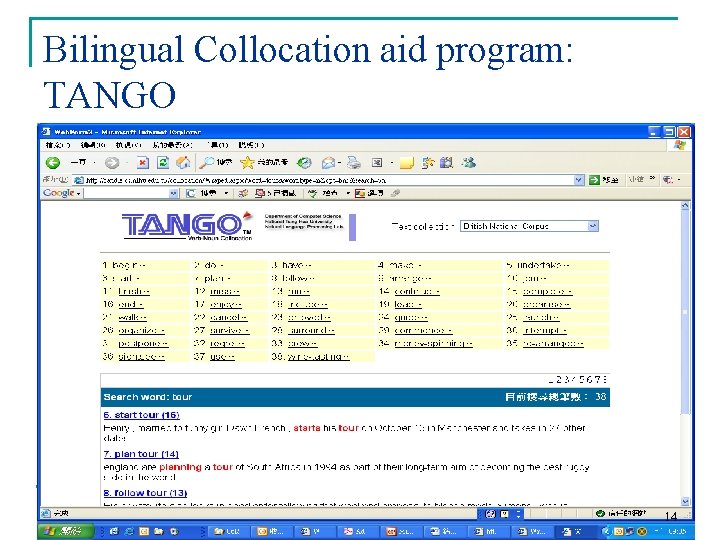This screenshot has height=540, width=720.
Task: Open the third menu in menu bar
Action: coord(128,145)
